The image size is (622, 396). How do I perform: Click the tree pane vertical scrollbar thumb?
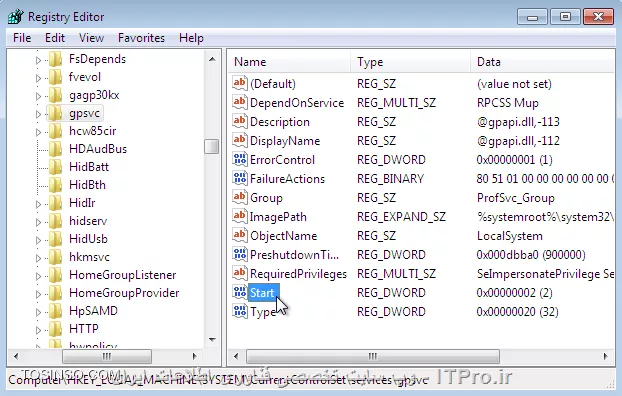pyautogui.click(x=212, y=146)
